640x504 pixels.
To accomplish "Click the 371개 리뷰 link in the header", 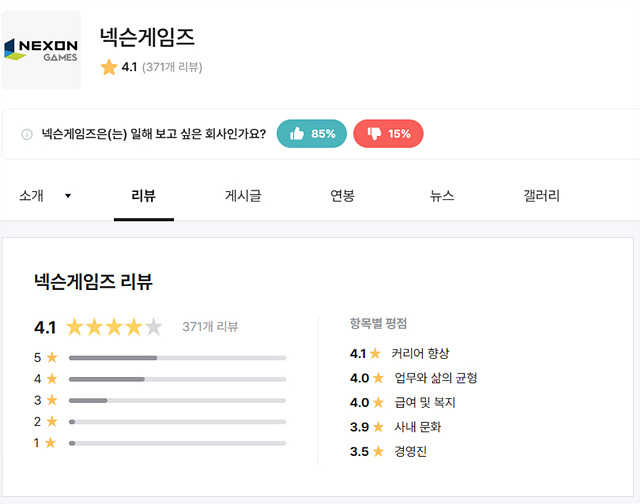I will [x=173, y=68].
